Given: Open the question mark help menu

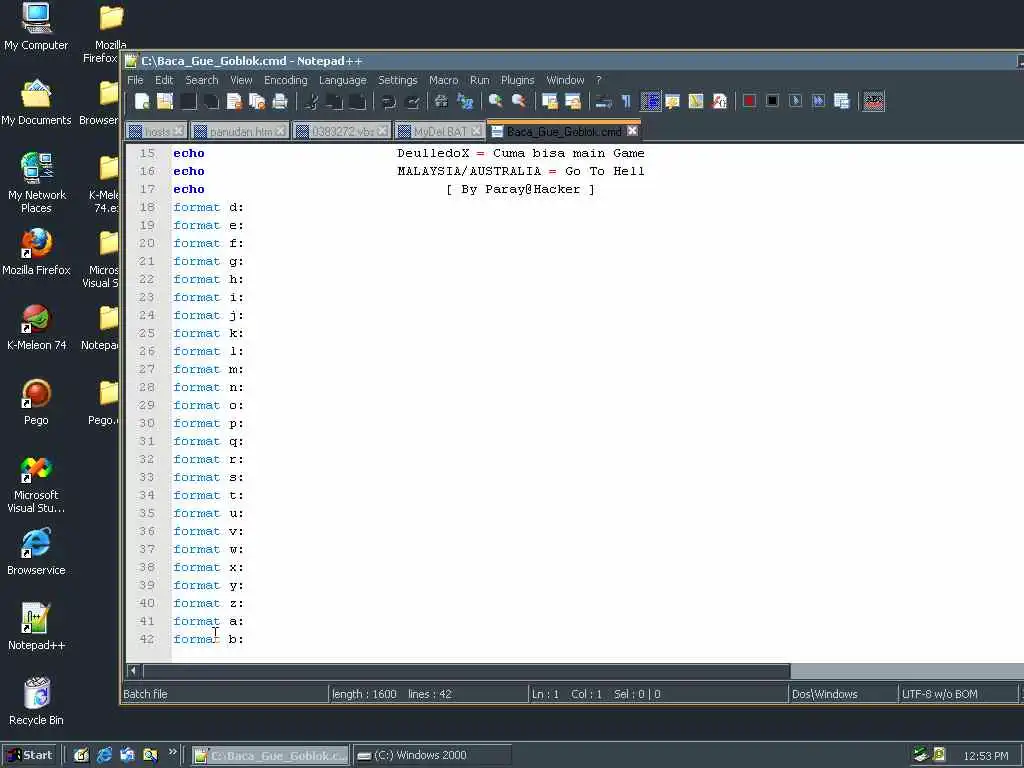Looking at the screenshot, I should pyautogui.click(x=598, y=80).
